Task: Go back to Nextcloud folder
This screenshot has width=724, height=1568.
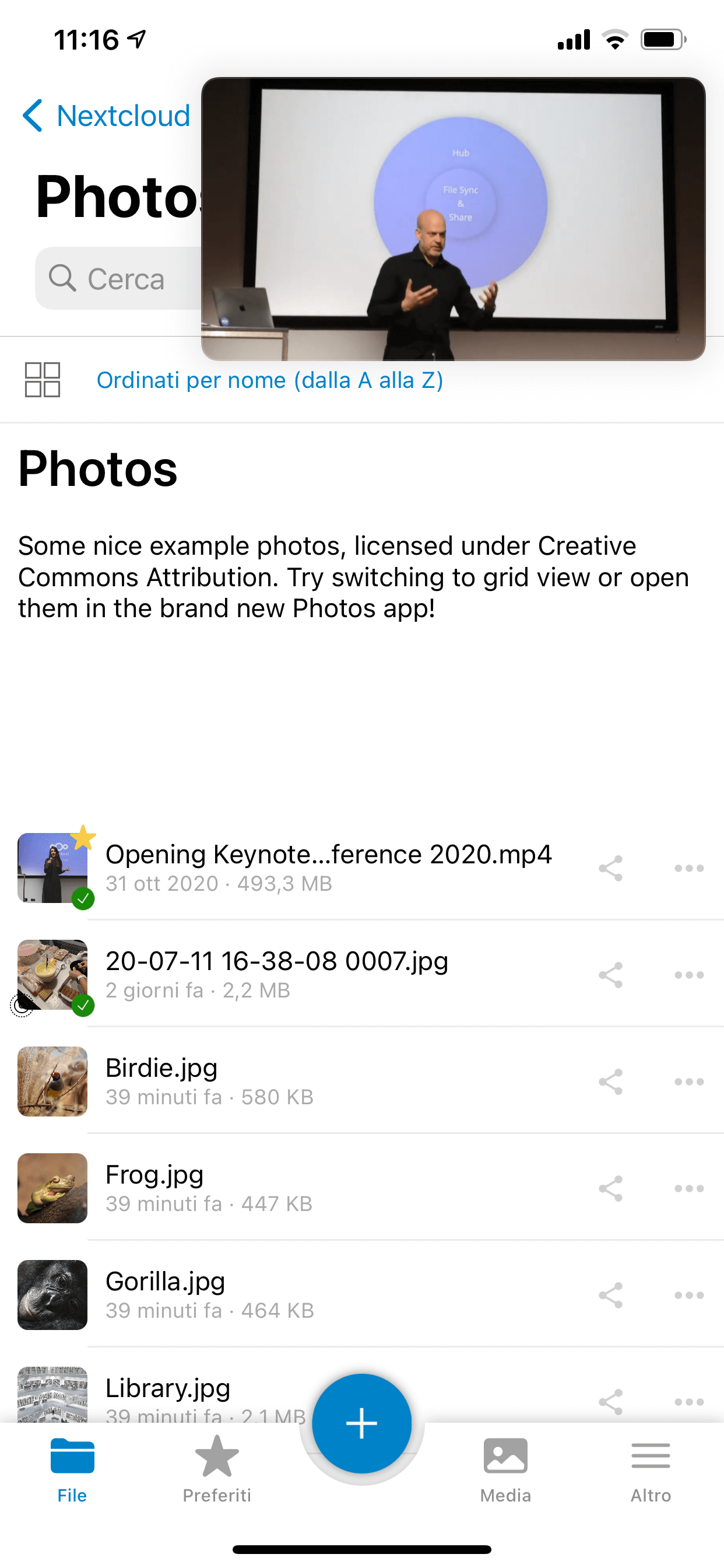Action: click(x=107, y=116)
